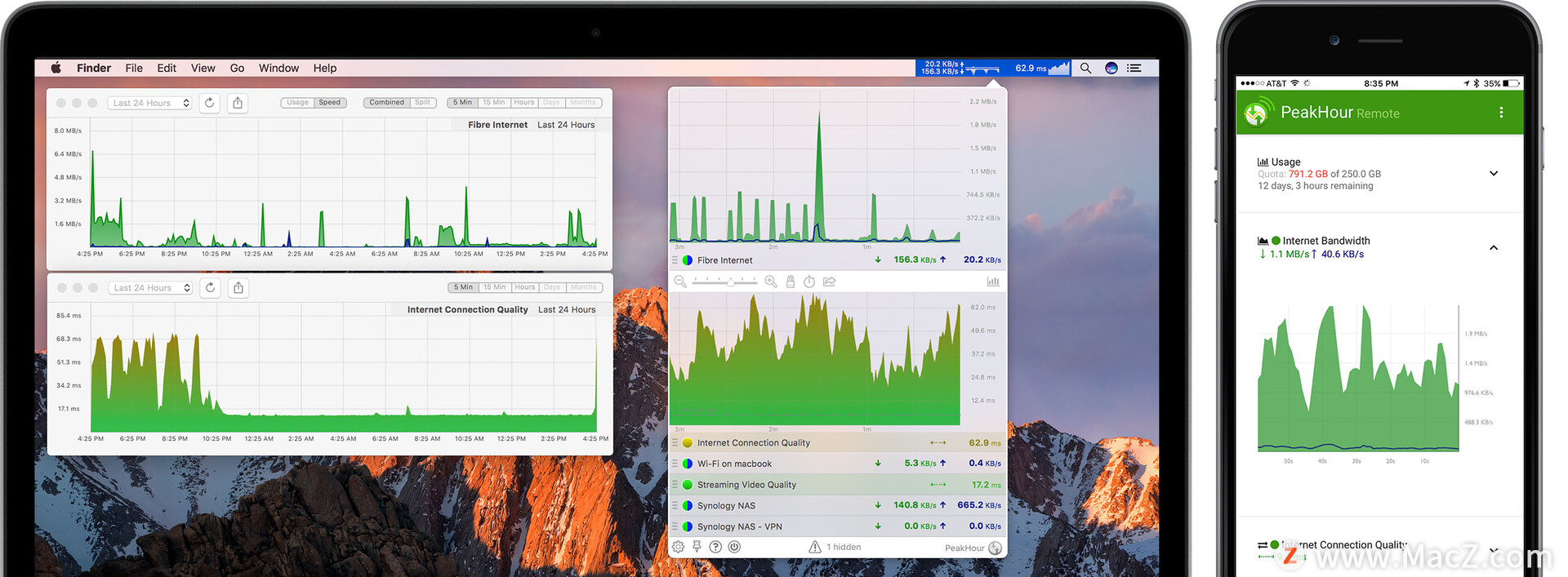Refresh the Fibre Internet history window

click(210, 103)
